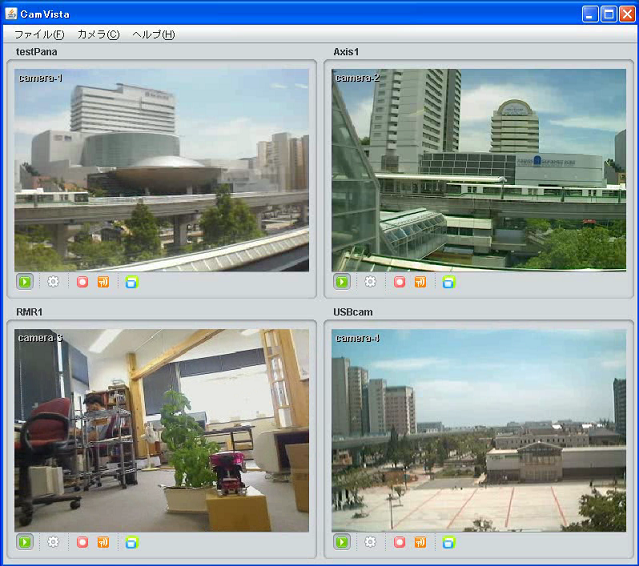Click the camera-3 RMR1 video feed
639x566 pixels.
point(162,430)
